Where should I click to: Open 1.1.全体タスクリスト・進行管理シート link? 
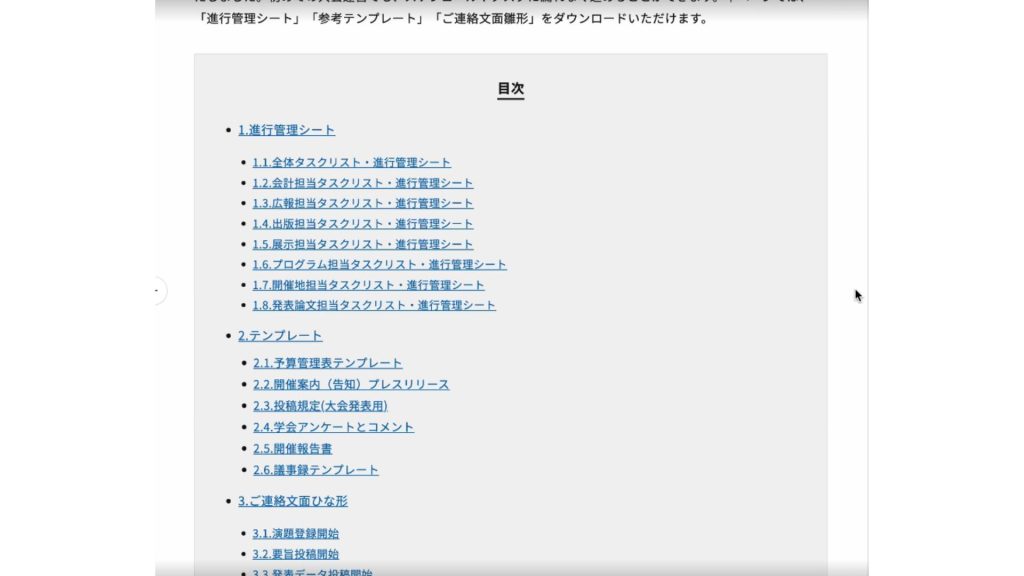tap(351, 162)
